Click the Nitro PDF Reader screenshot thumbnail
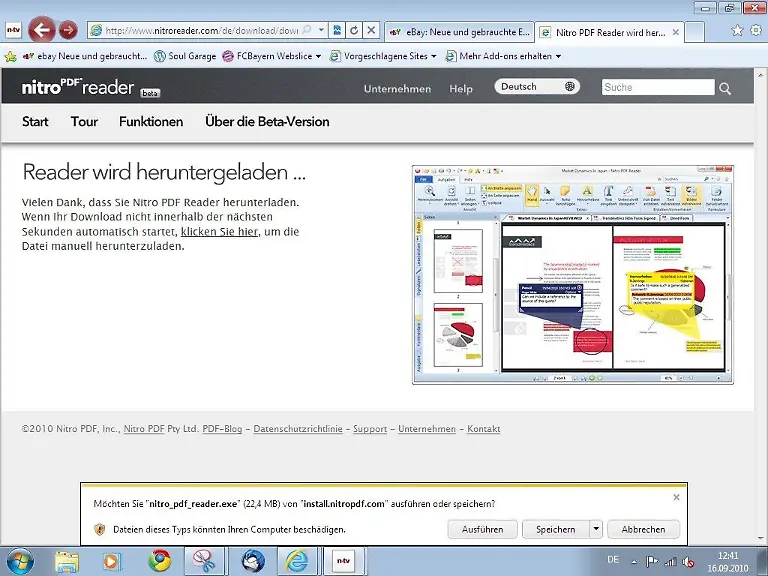The width and height of the screenshot is (768, 576). (x=573, y=274)
